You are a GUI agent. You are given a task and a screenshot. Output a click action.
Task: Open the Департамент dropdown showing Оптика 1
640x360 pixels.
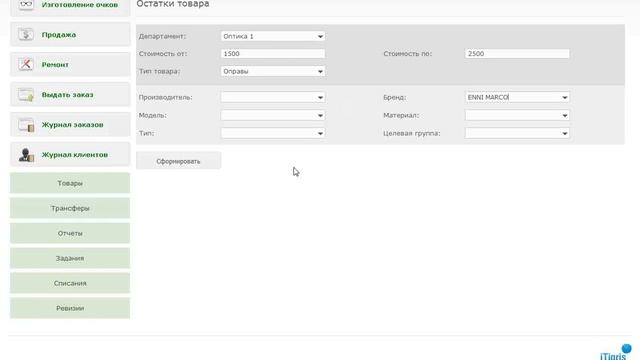(x=273, y=36)
